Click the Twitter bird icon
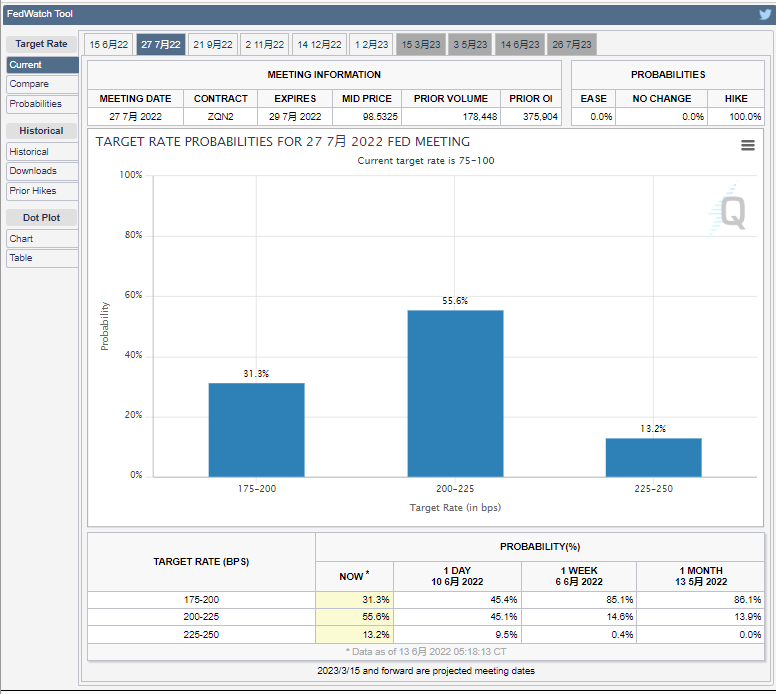Viewport: 776px width, 694px height. [x=765, y=14]
